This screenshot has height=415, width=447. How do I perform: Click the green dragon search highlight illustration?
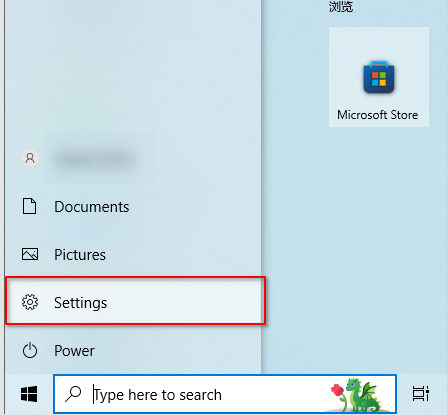[x=363, y=395]
